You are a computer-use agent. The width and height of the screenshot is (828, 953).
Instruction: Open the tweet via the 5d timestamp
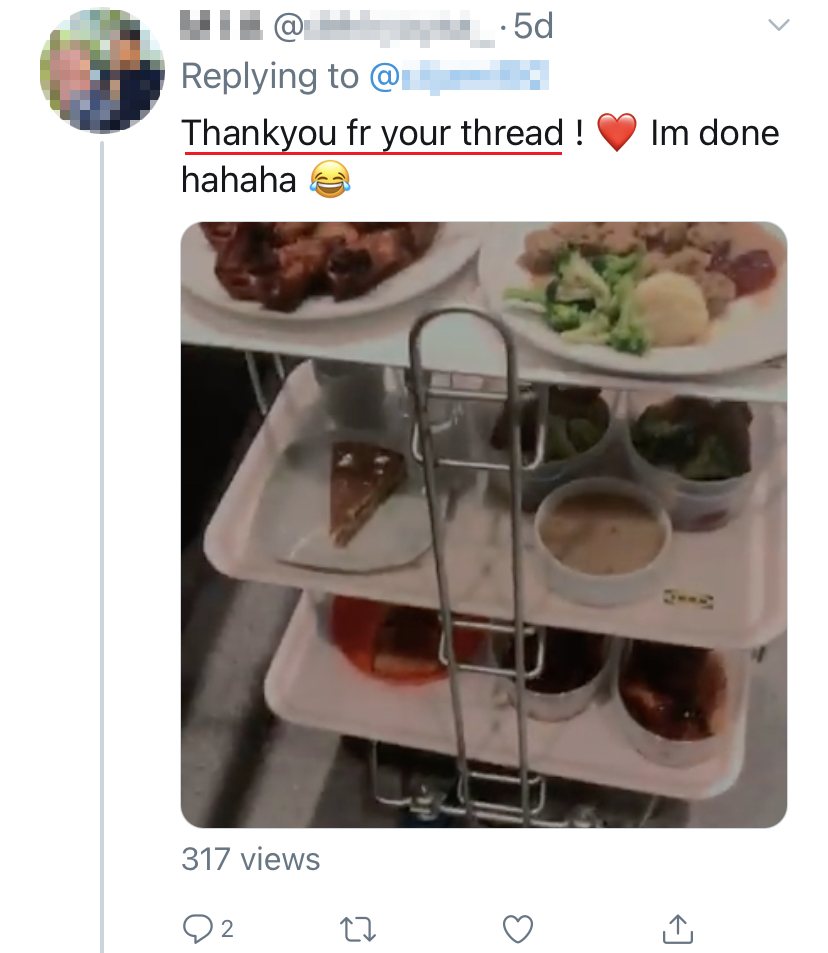pos(531,27)
